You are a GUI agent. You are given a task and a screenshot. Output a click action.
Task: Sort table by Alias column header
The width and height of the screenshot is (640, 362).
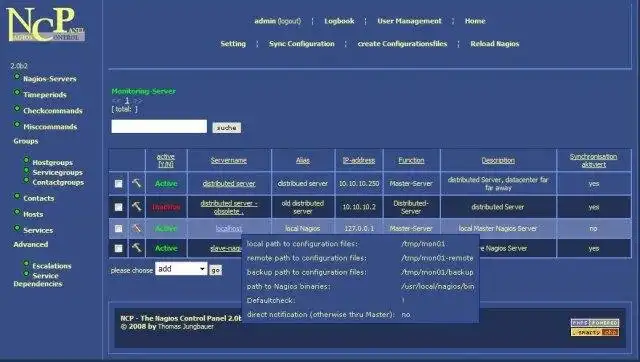(x=303, y=160)
